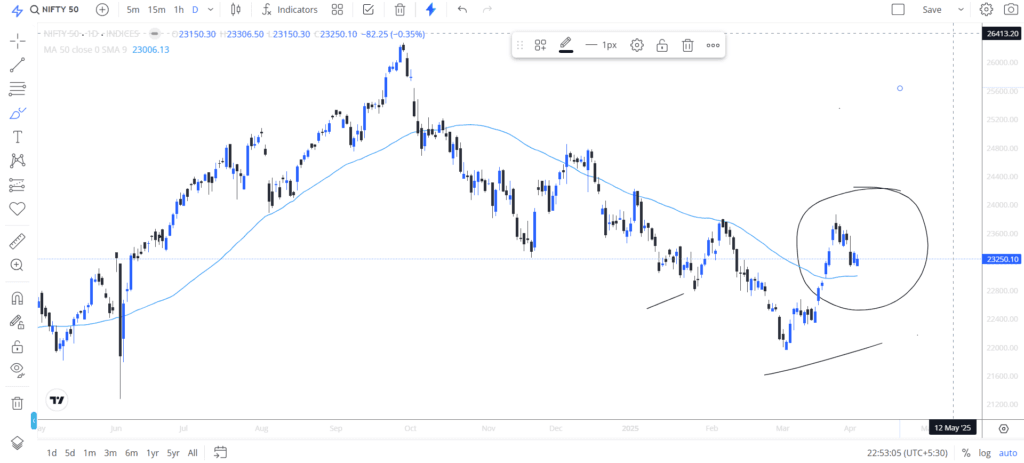Expand the timeframe interval dropdown arrow

pyautogui.click(x=210, y=10)
